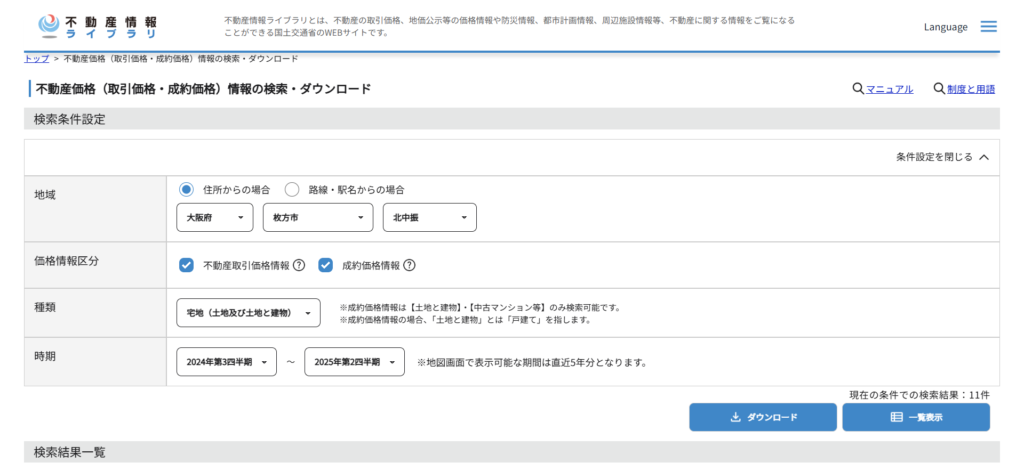Select the 路線・駅名からの場合 radio button
The image size is (1024, 463).
click(292, 189)
